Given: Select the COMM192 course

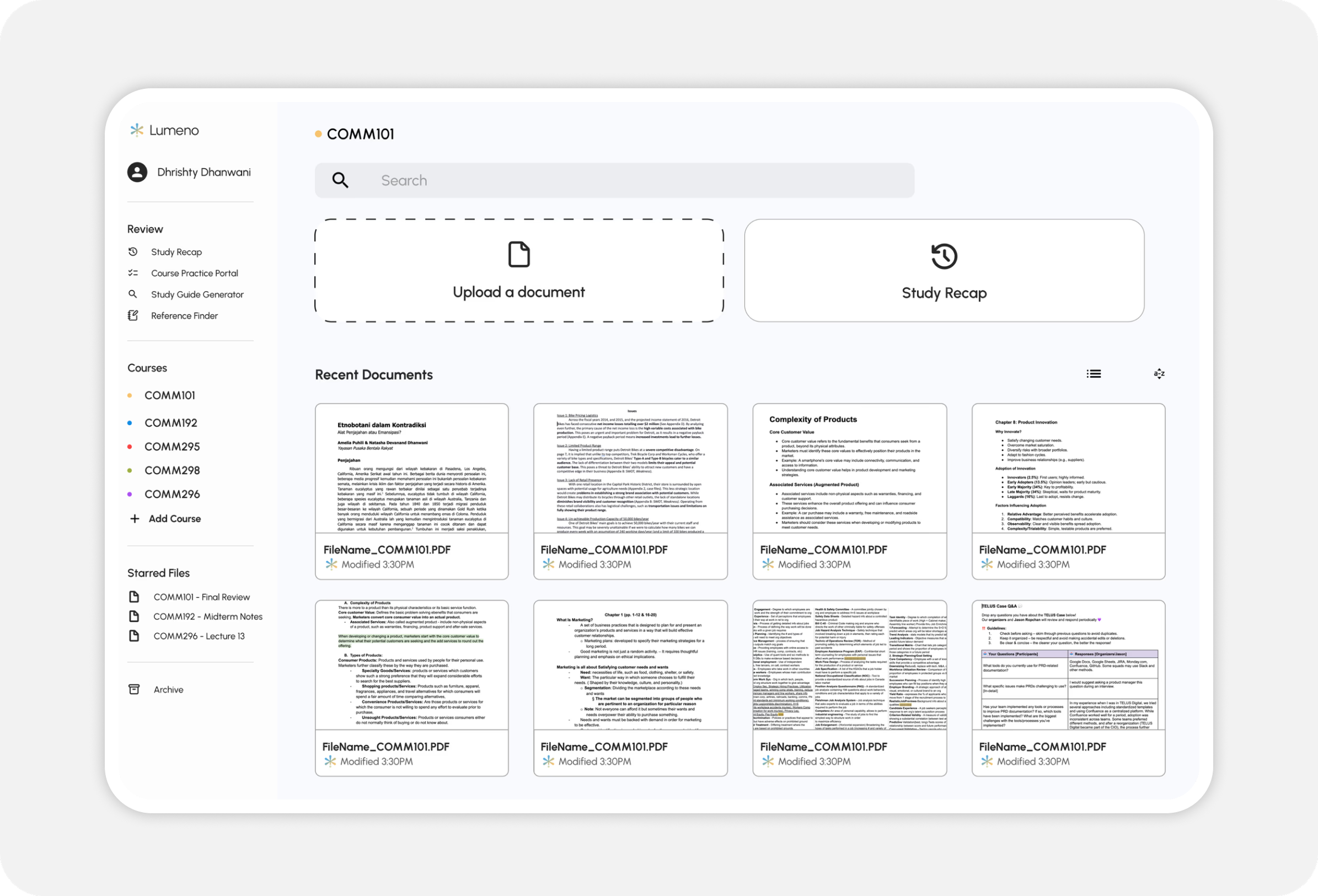Looking at the screenshot, I should point(171,423).
